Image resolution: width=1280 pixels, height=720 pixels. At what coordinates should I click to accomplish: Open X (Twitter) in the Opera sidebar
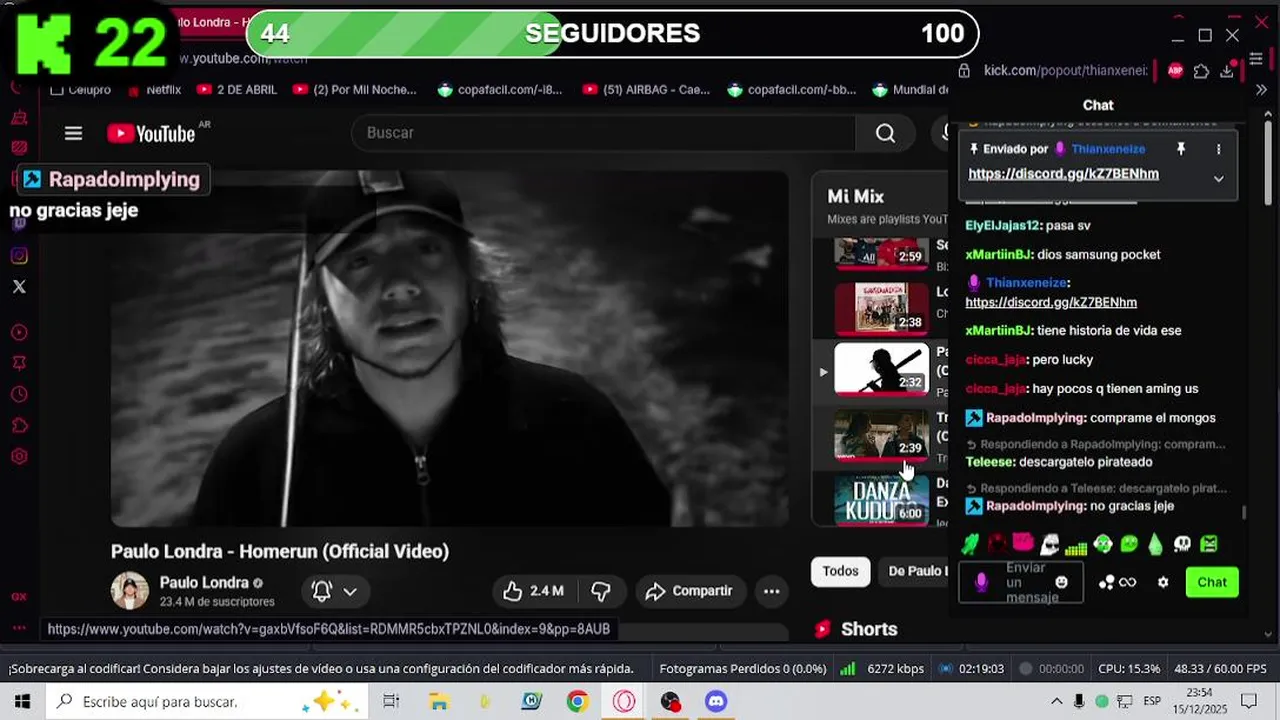coord(19,287)
